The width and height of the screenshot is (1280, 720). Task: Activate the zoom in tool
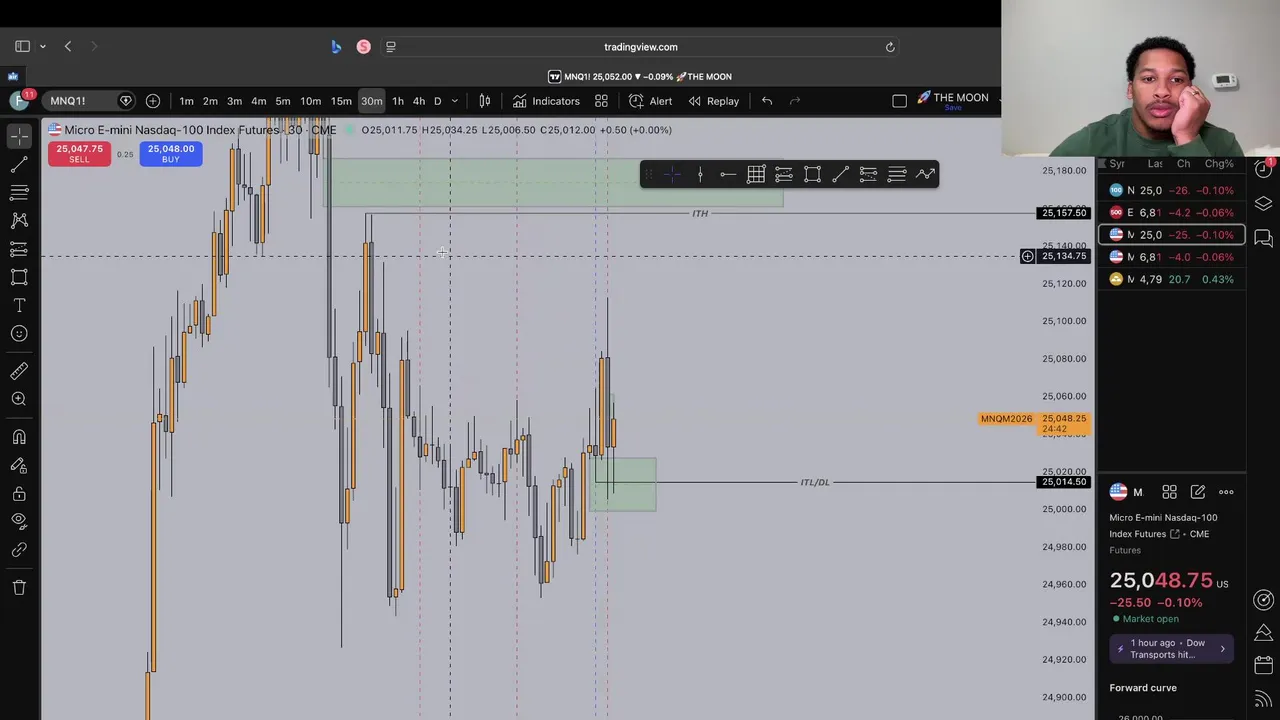click(19, 399)
